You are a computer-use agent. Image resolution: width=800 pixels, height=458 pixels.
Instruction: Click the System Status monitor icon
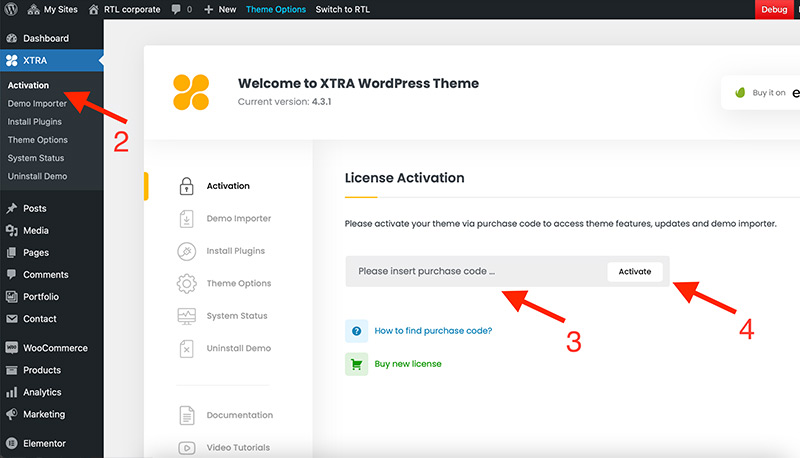pyautogui.click(x=186, y=316)
